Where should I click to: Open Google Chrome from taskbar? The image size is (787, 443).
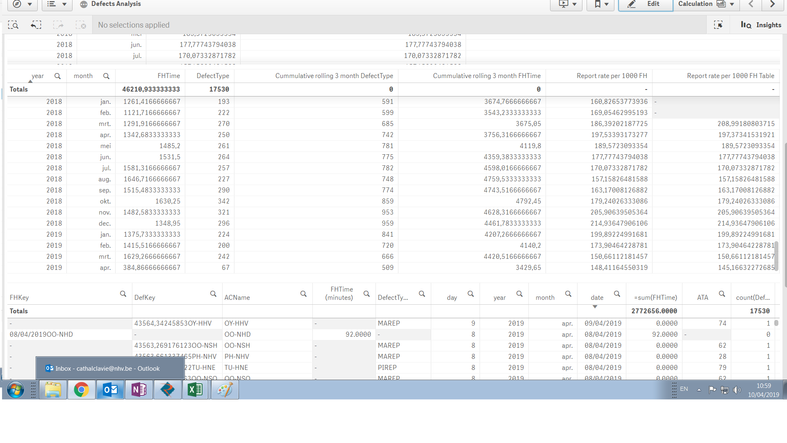[81, 390]
